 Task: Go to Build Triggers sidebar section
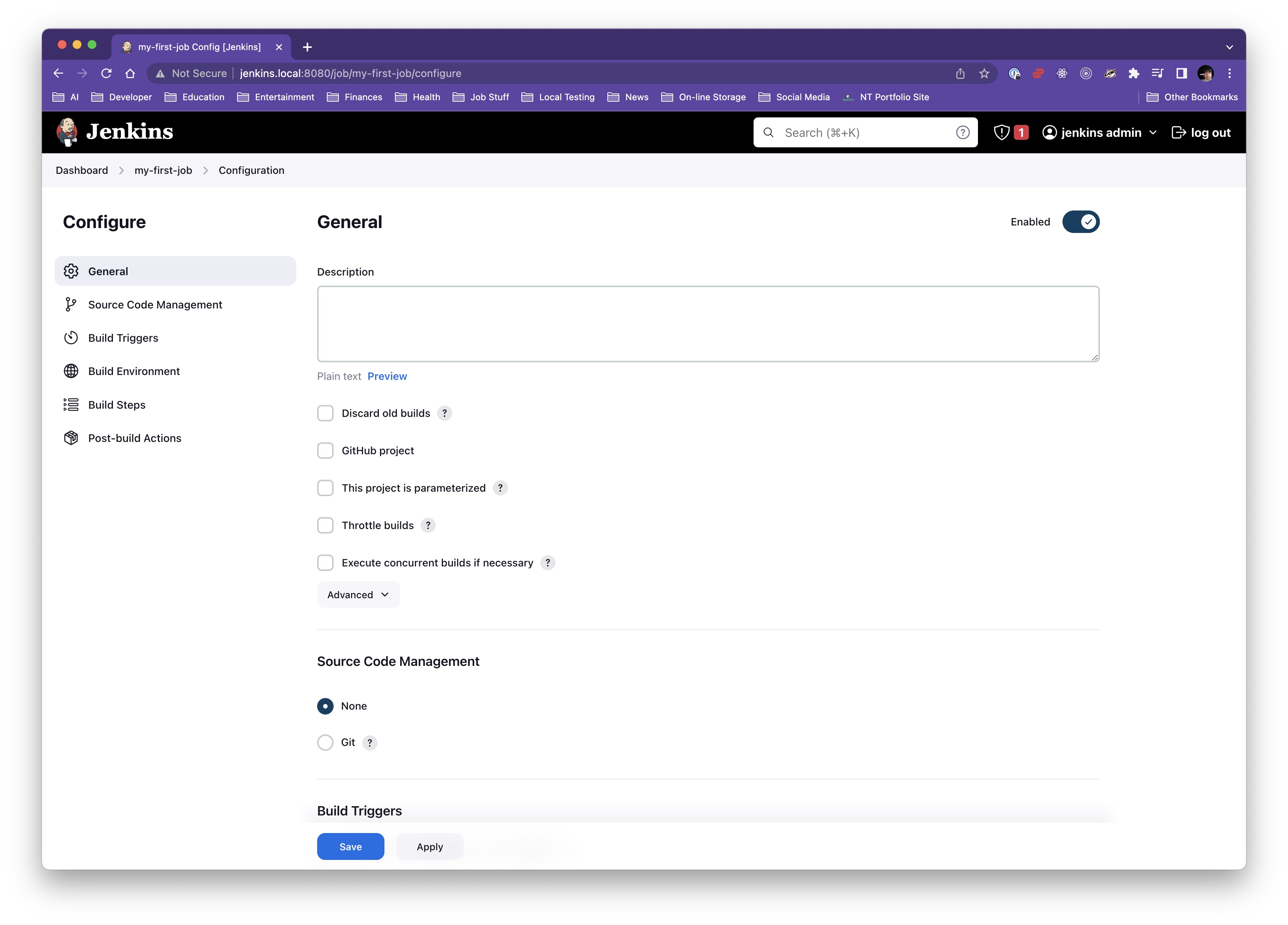[123, 338]
